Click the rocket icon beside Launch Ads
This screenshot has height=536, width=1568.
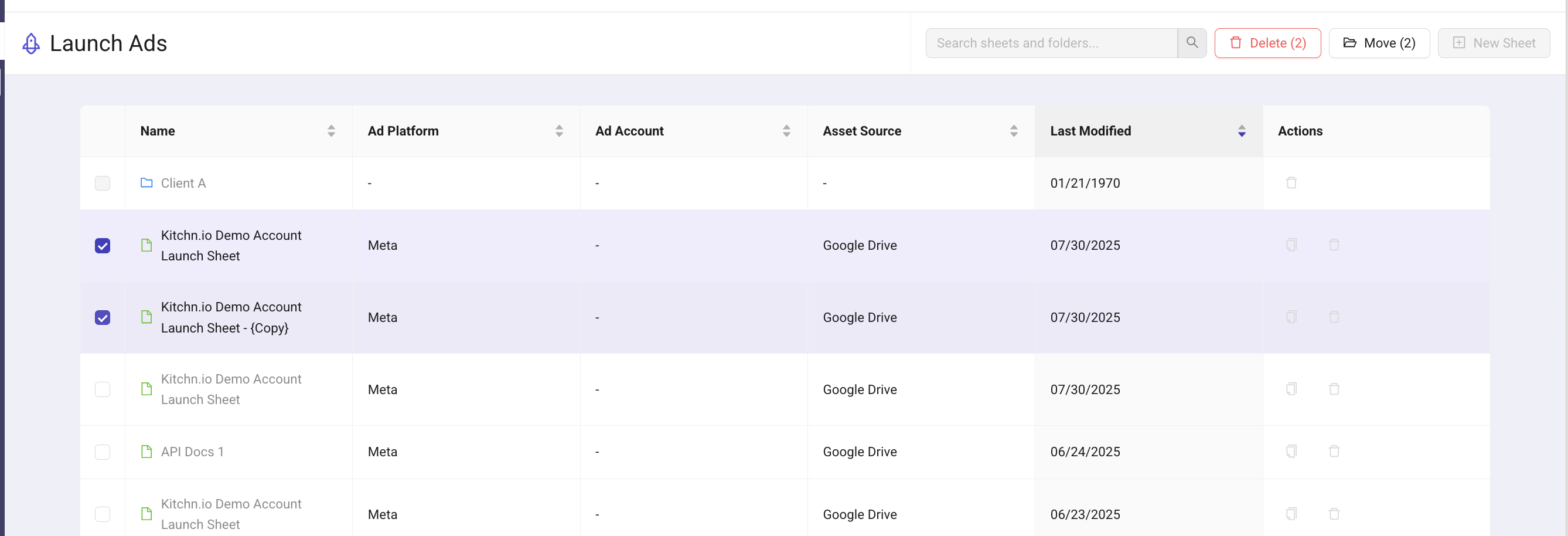click(31, 43)
